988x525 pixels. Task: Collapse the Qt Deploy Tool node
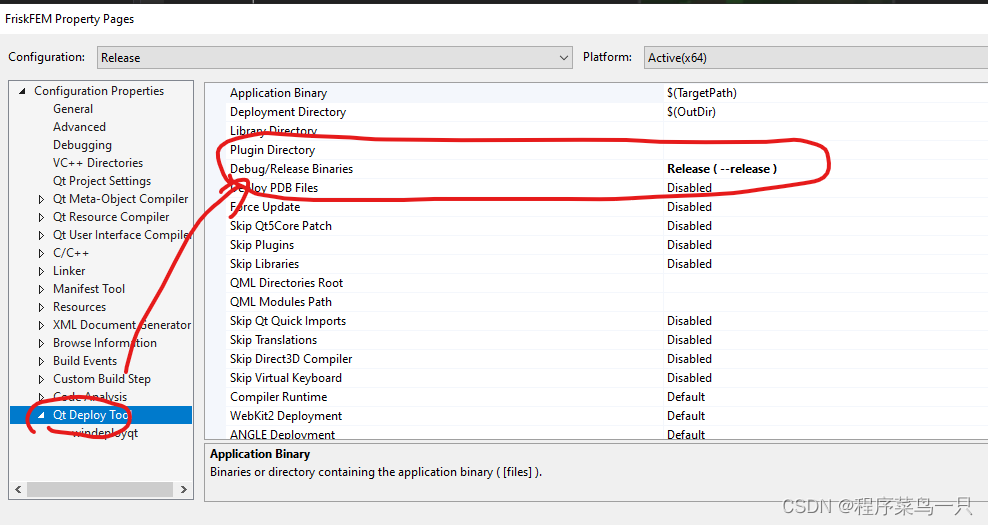click(41, 415)
